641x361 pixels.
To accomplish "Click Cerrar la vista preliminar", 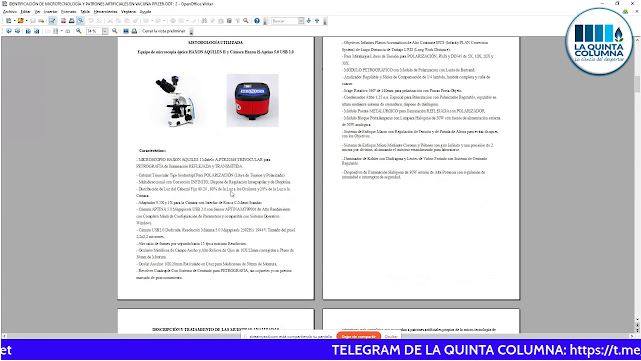I will pos(164,31).
